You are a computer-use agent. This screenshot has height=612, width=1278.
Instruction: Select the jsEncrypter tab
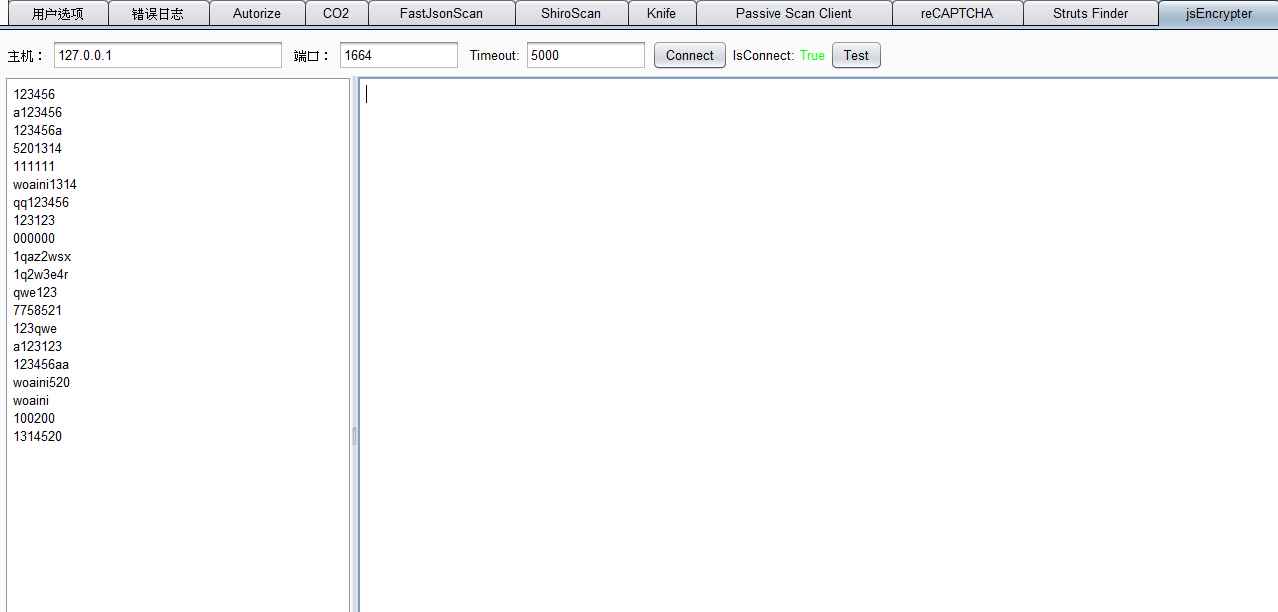tap(1218, 13)
